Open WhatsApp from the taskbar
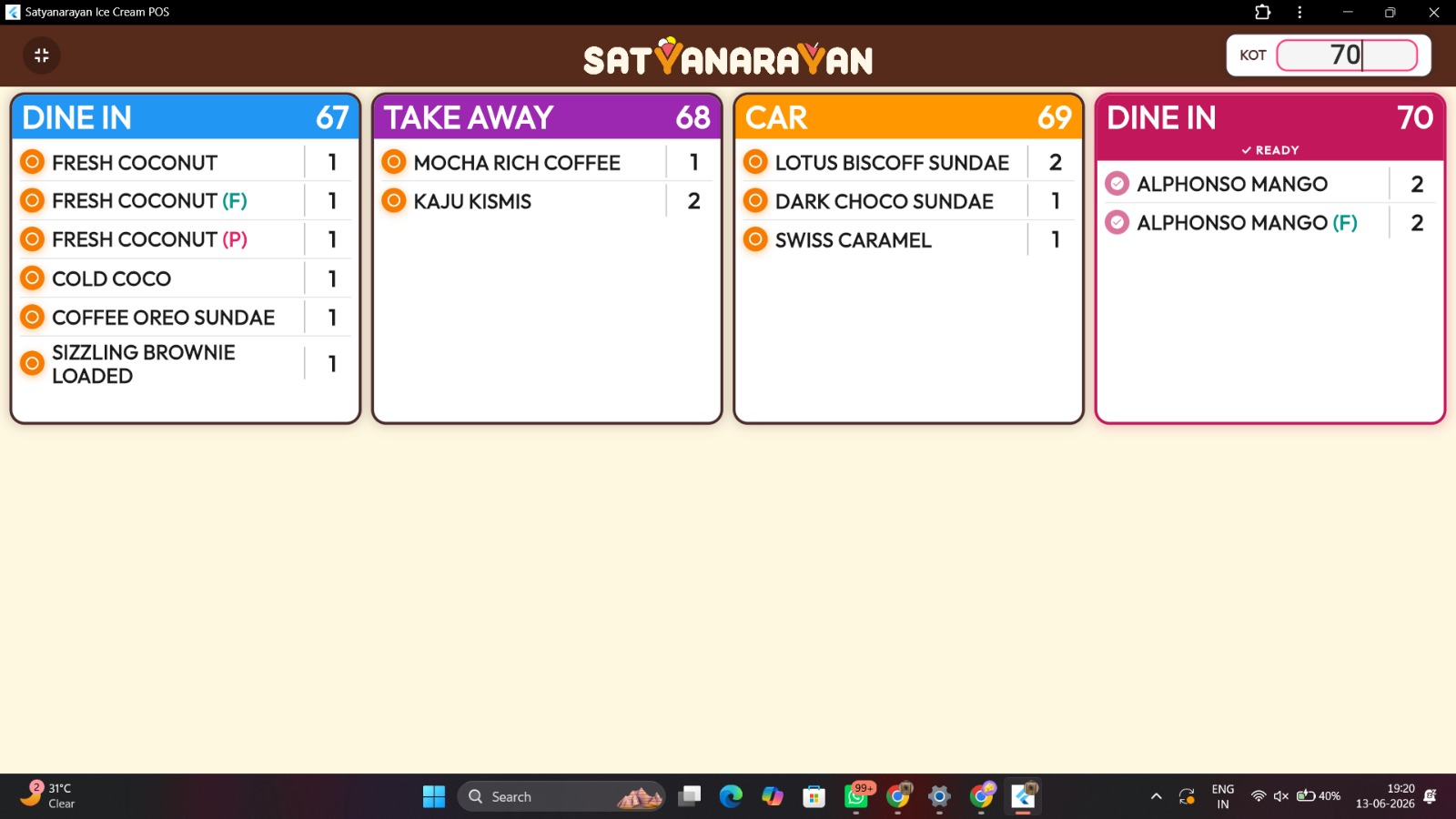The height and width of the screenshot is (819, 1456). pos(856,796)
